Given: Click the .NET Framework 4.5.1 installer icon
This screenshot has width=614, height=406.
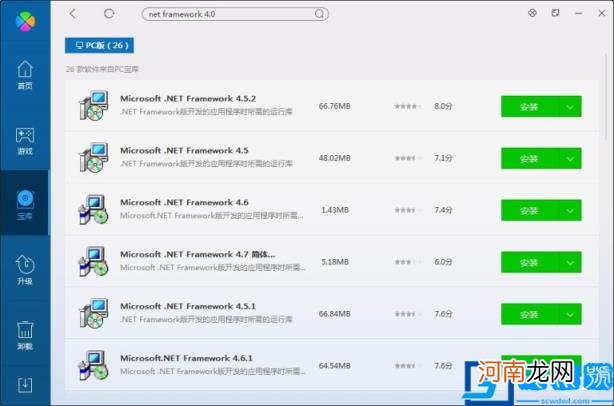Looking at the screenshot, I should (94, 313).
